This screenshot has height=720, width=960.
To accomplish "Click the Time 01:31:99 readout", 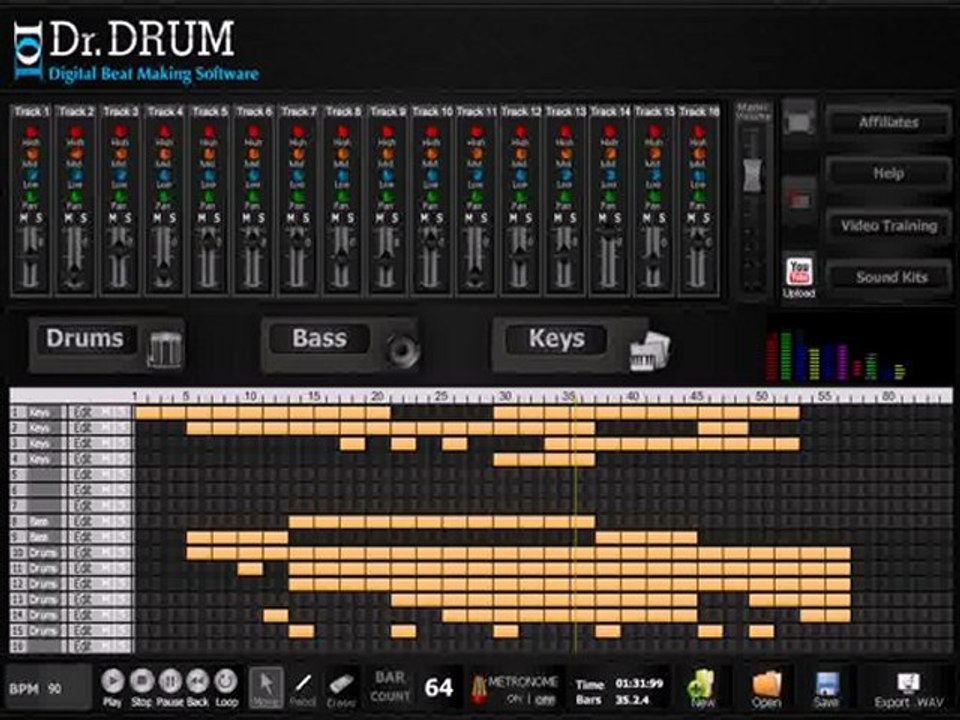I will 639,683.
